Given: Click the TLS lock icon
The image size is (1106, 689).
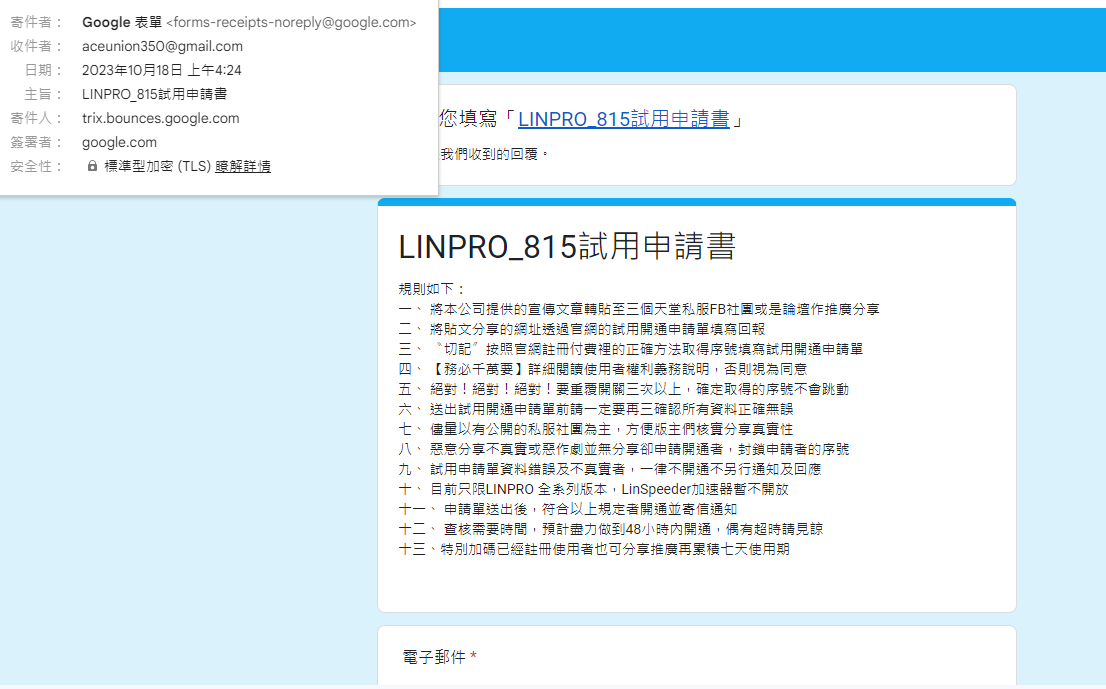Looking at the screenshot, I should click(92, 166).
